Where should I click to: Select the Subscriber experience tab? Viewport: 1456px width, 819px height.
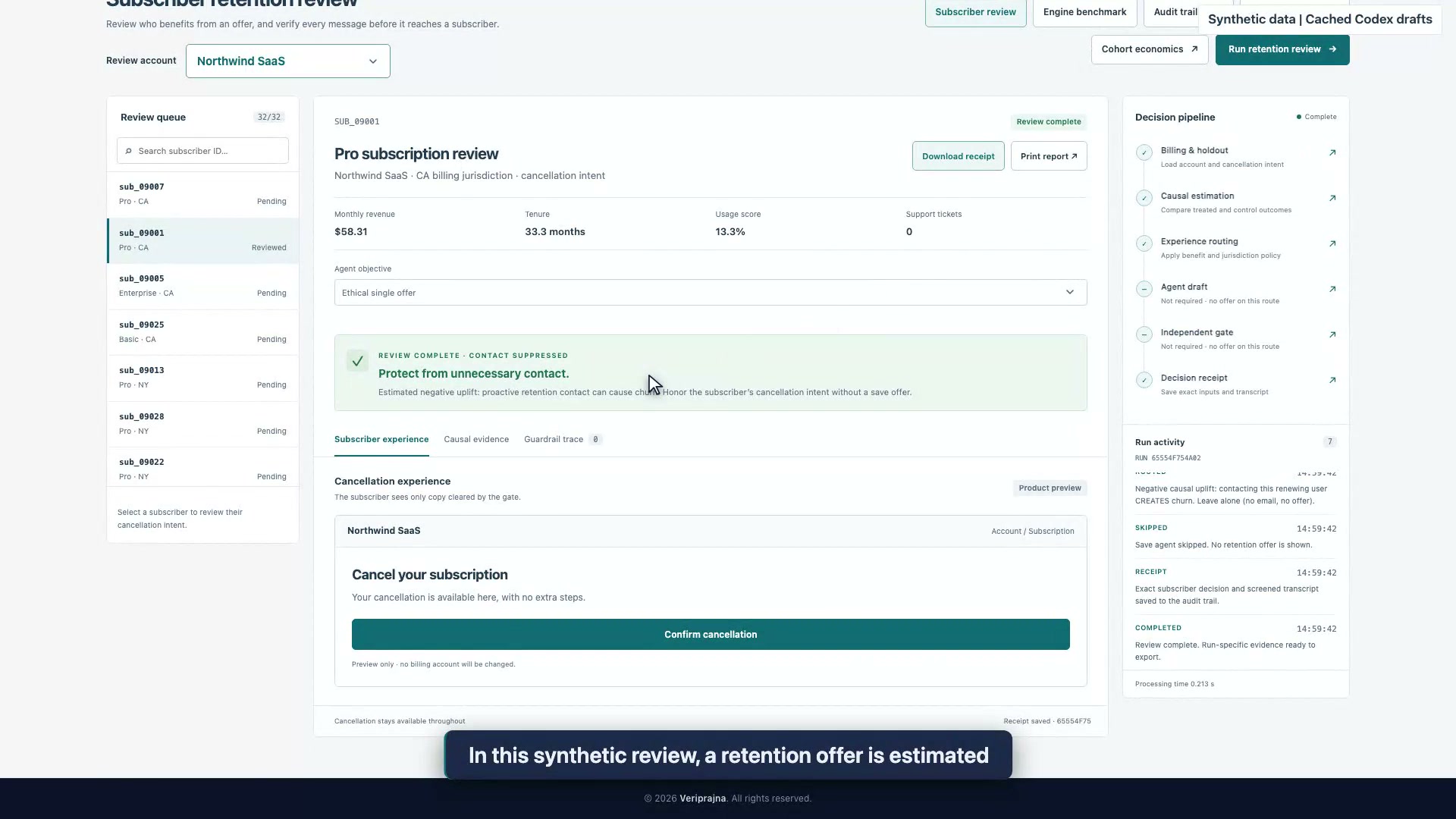pos(381,440)
